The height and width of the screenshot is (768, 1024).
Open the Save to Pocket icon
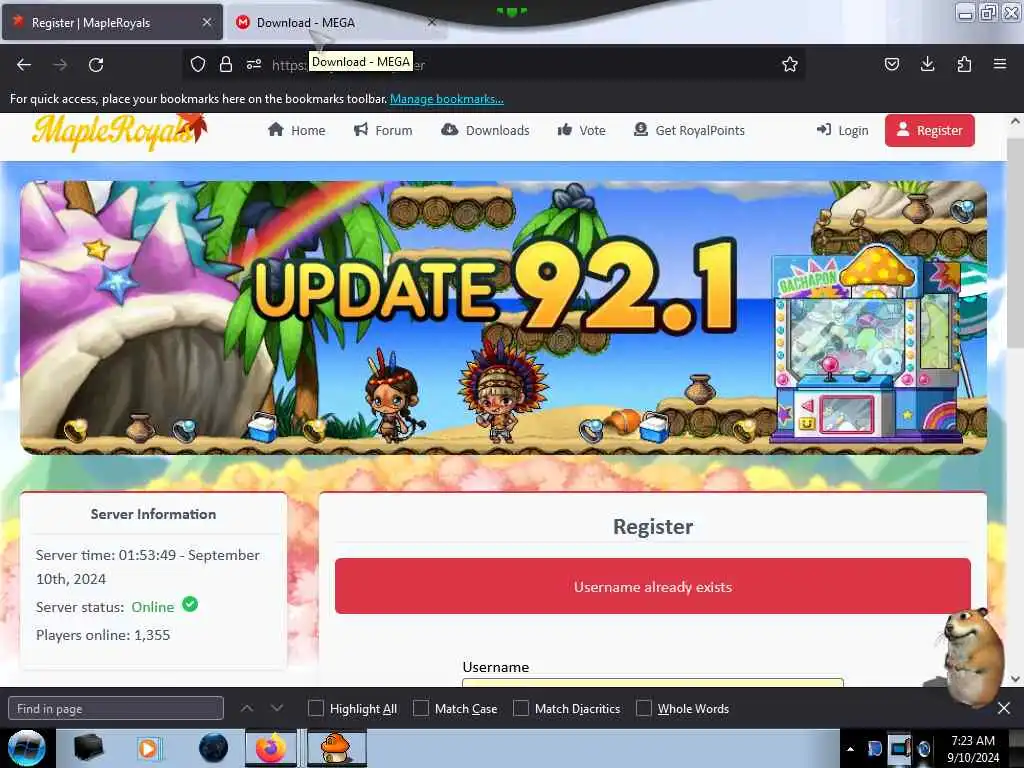tap(891, 64)
